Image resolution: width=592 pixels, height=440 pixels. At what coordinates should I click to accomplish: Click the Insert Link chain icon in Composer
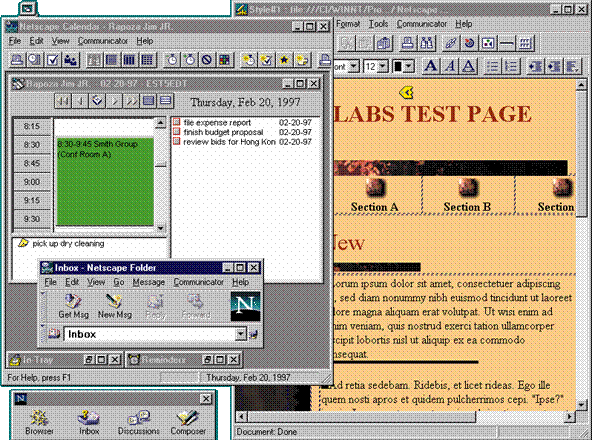451,43
